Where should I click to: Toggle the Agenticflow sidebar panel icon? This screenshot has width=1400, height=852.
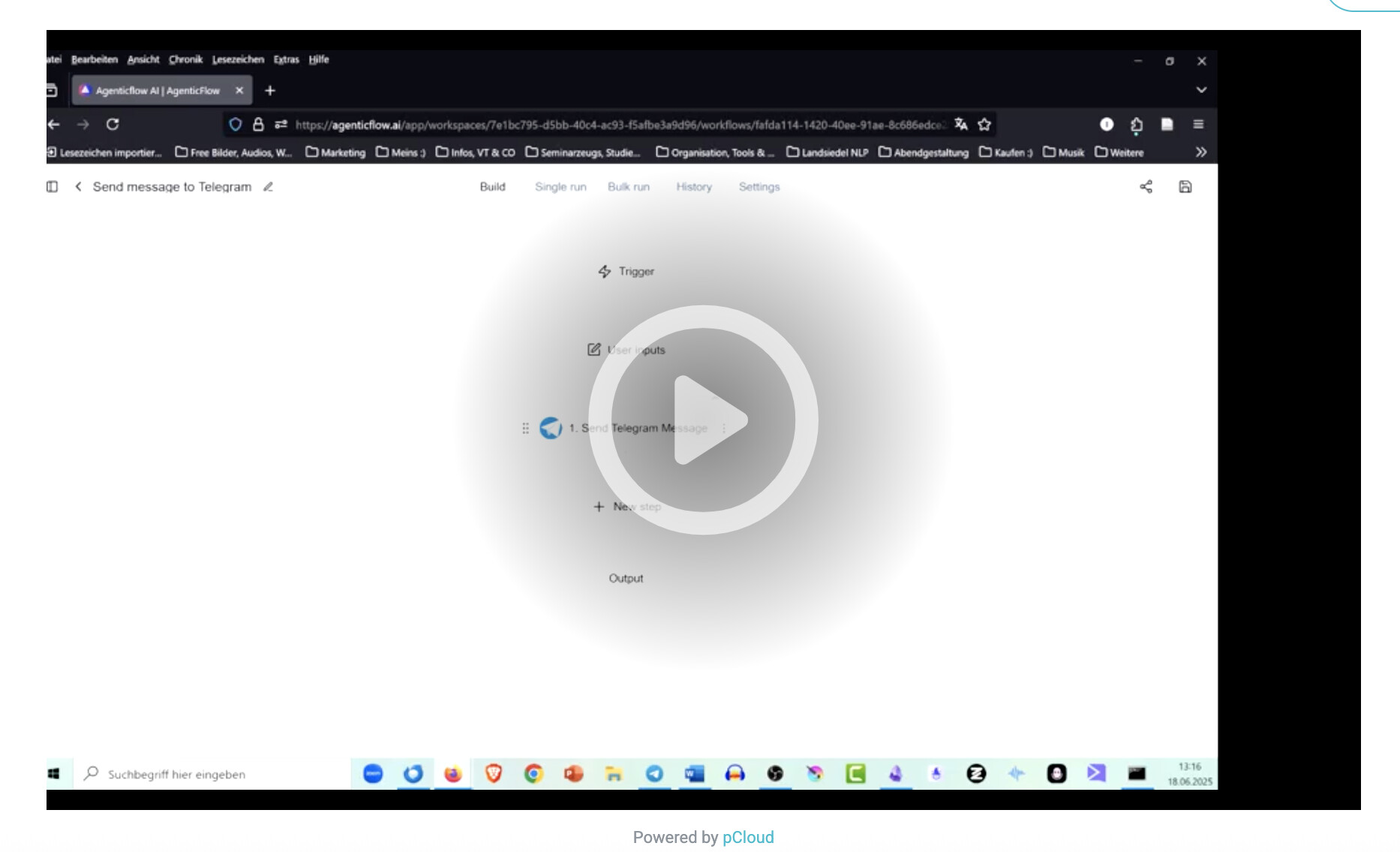(x=52, y=187)
